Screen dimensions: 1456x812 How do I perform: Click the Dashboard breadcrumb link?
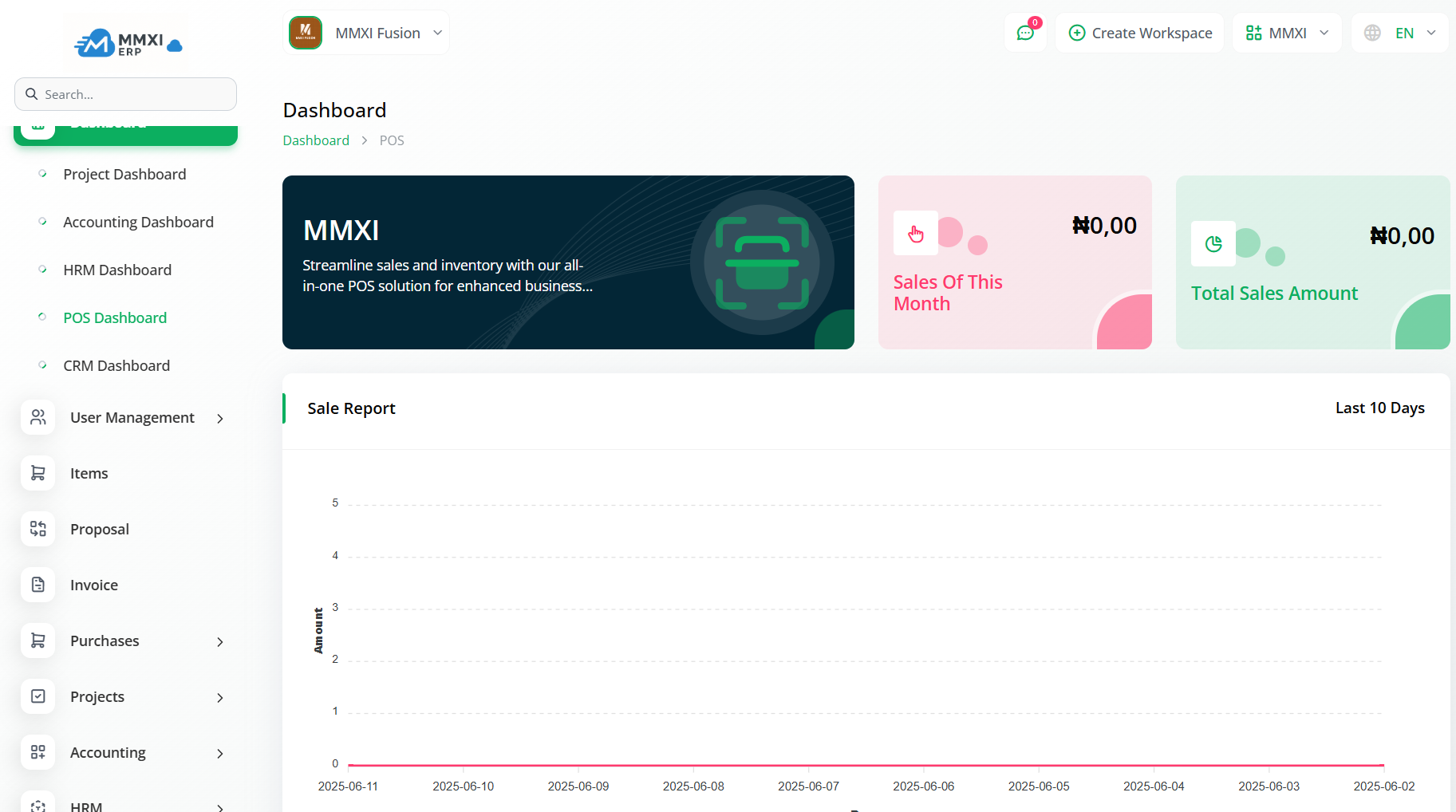[316, 140]
